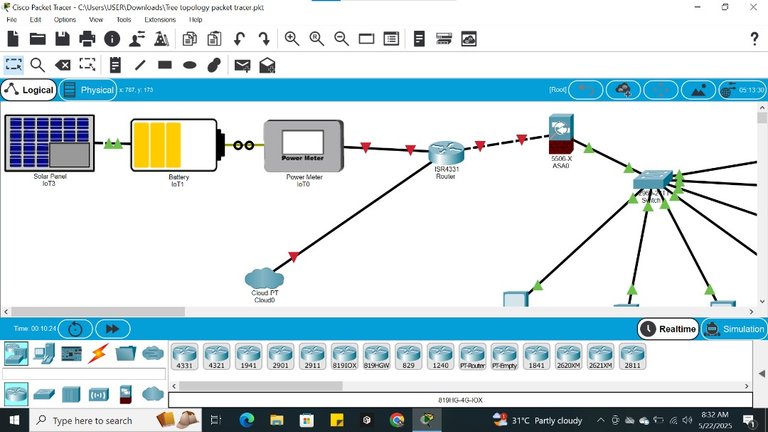Click the workspace horizontal scrollbar thumb
Image resolution: width=768 pixels, height=432 pixels.
[x=98, y=312]
